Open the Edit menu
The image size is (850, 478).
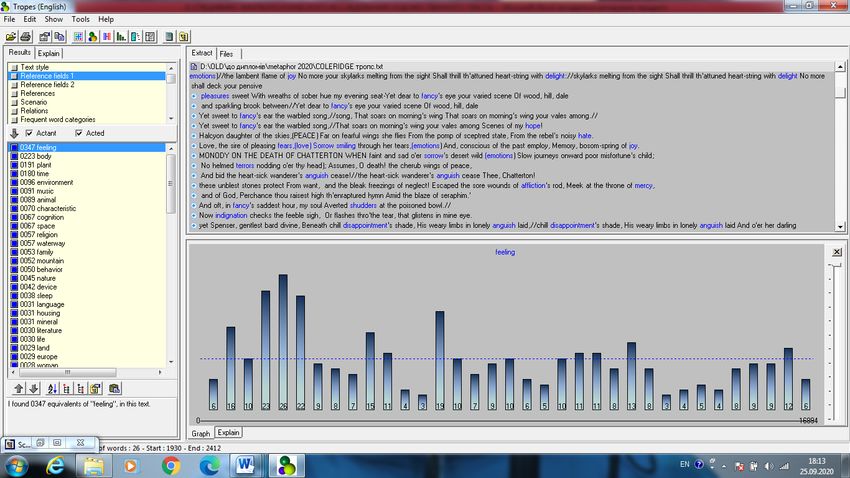tap(30, 19)
